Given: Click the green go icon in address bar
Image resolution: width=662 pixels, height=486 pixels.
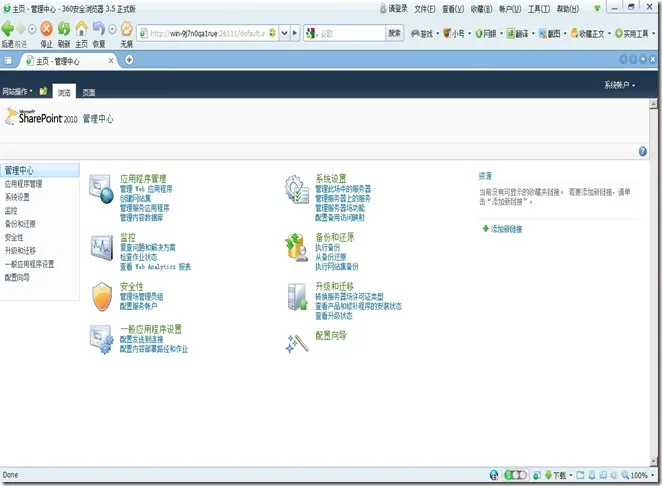Looking at the screenshot, I should [x=273, y=33].
